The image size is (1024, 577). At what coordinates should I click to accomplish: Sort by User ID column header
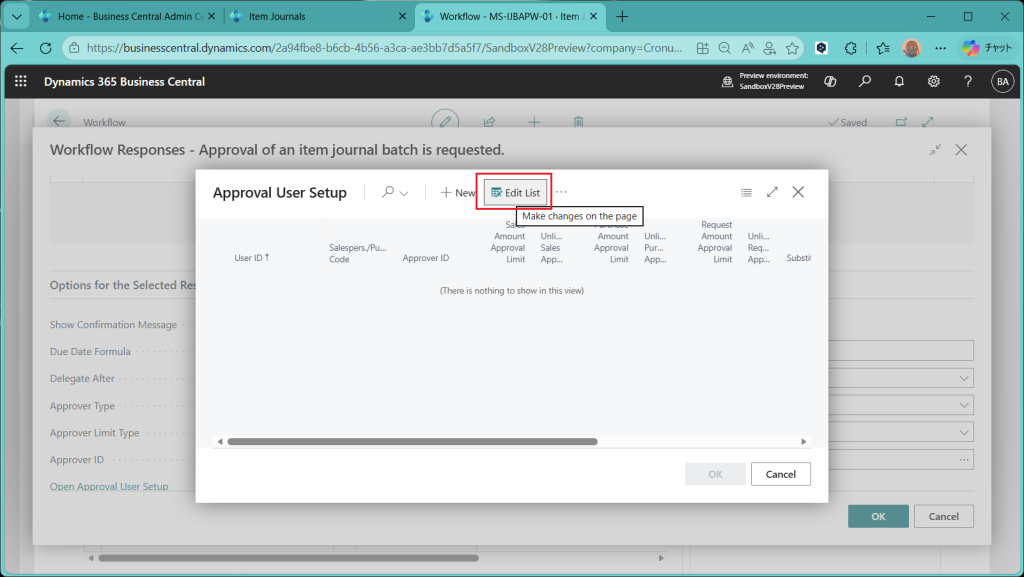point(251,258)
